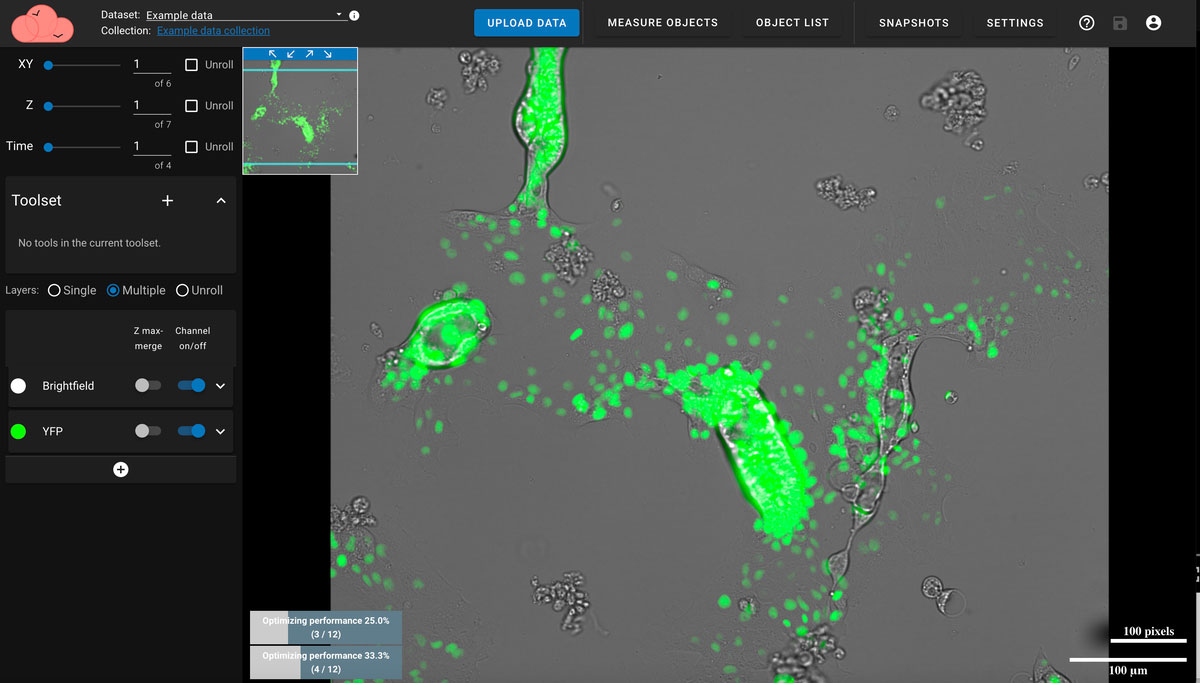Image resolution: width=1200 pixels, height=683 pixels.
Task: Open dataset info icon next to Example data
Action: point(354,16)
